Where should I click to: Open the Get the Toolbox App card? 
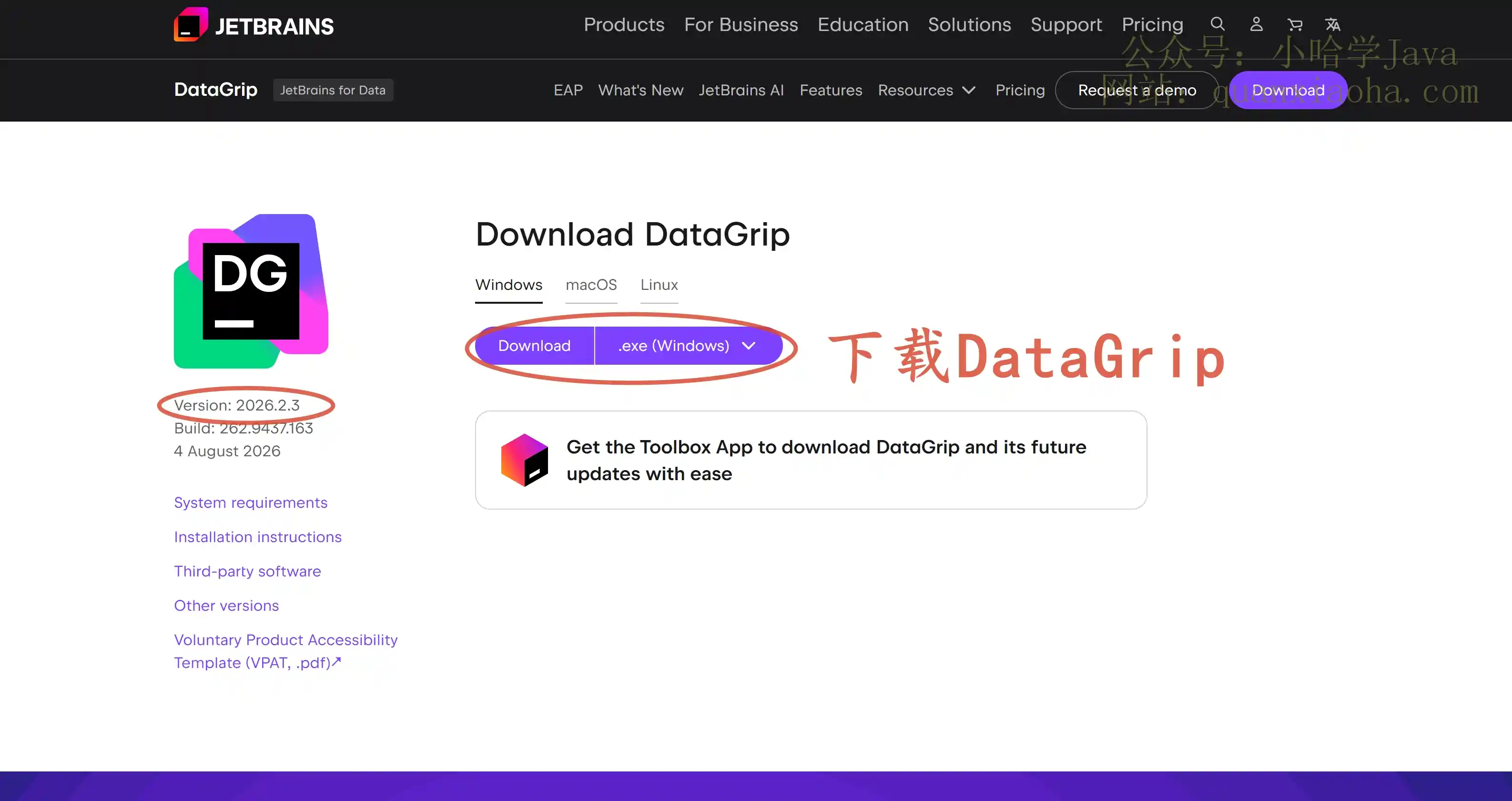[x=811, y=460]
